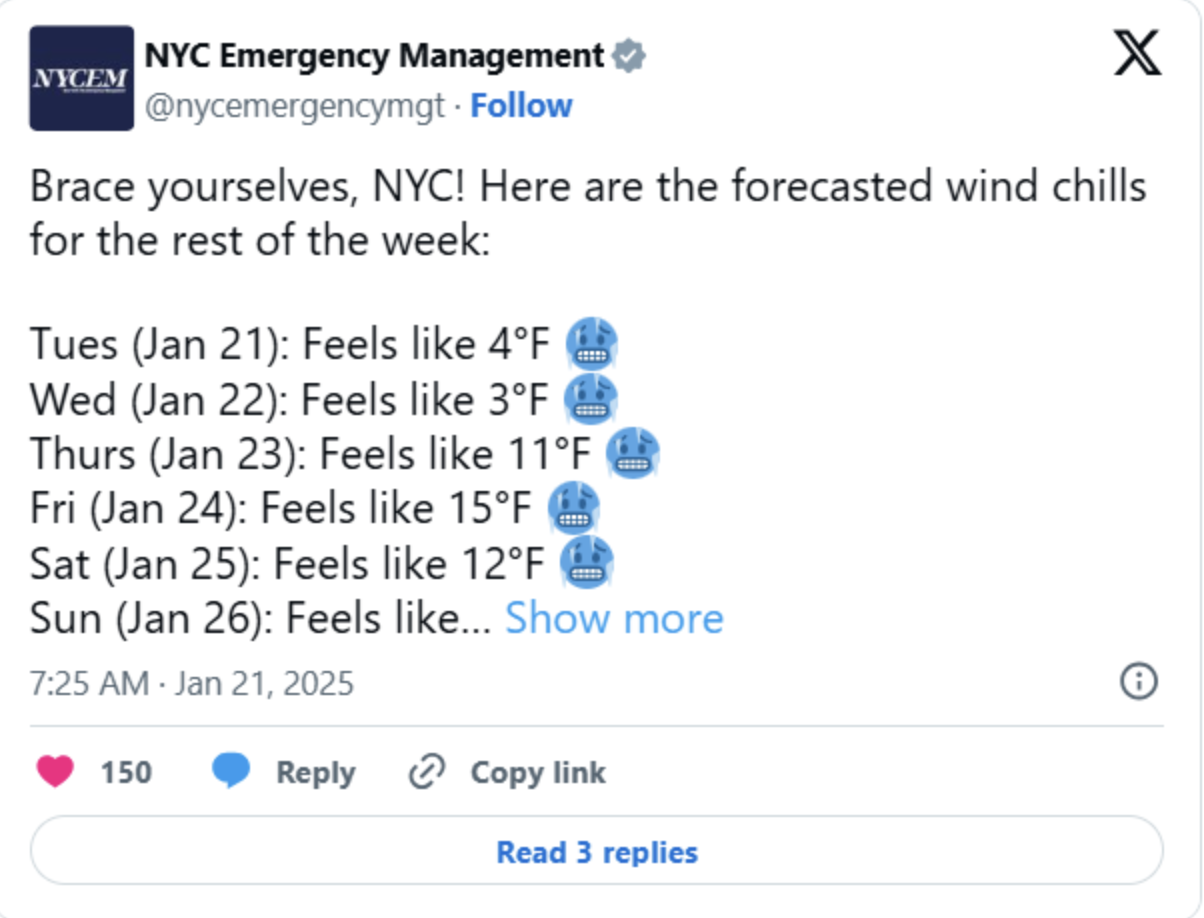Screen dimensions: 1204x918
Task: Open the @nycemergencymgt handle link
Action: (294, 106)
